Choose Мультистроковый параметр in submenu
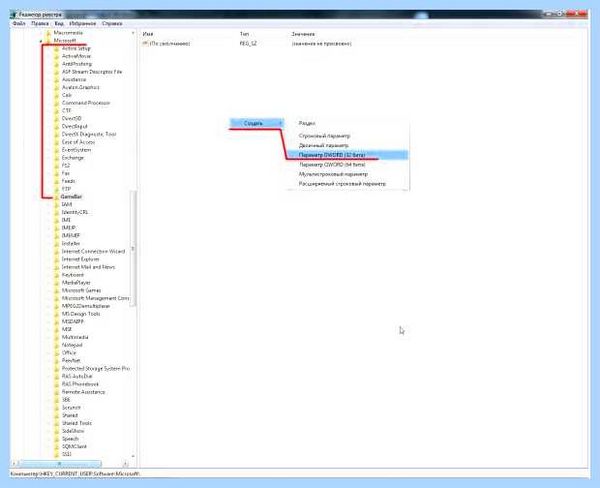This screenshot has width=600, height=488. [x=348, y=174]
